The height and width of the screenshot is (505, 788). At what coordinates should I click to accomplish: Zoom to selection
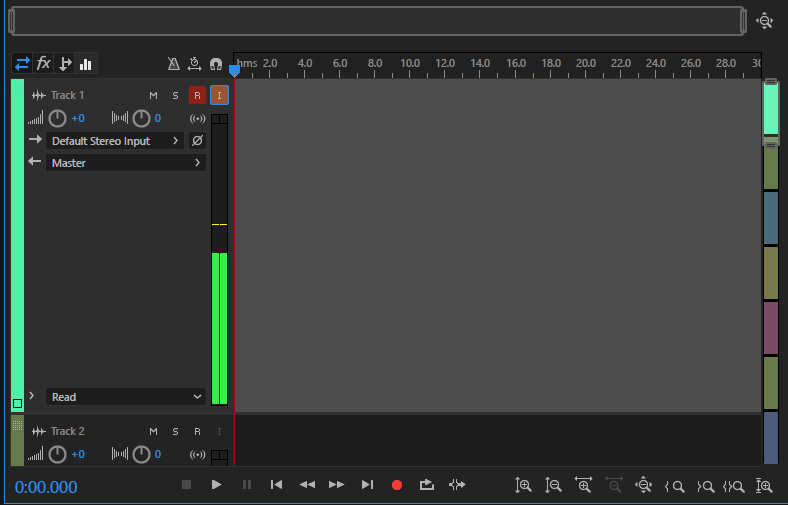[x=734, y=486]
